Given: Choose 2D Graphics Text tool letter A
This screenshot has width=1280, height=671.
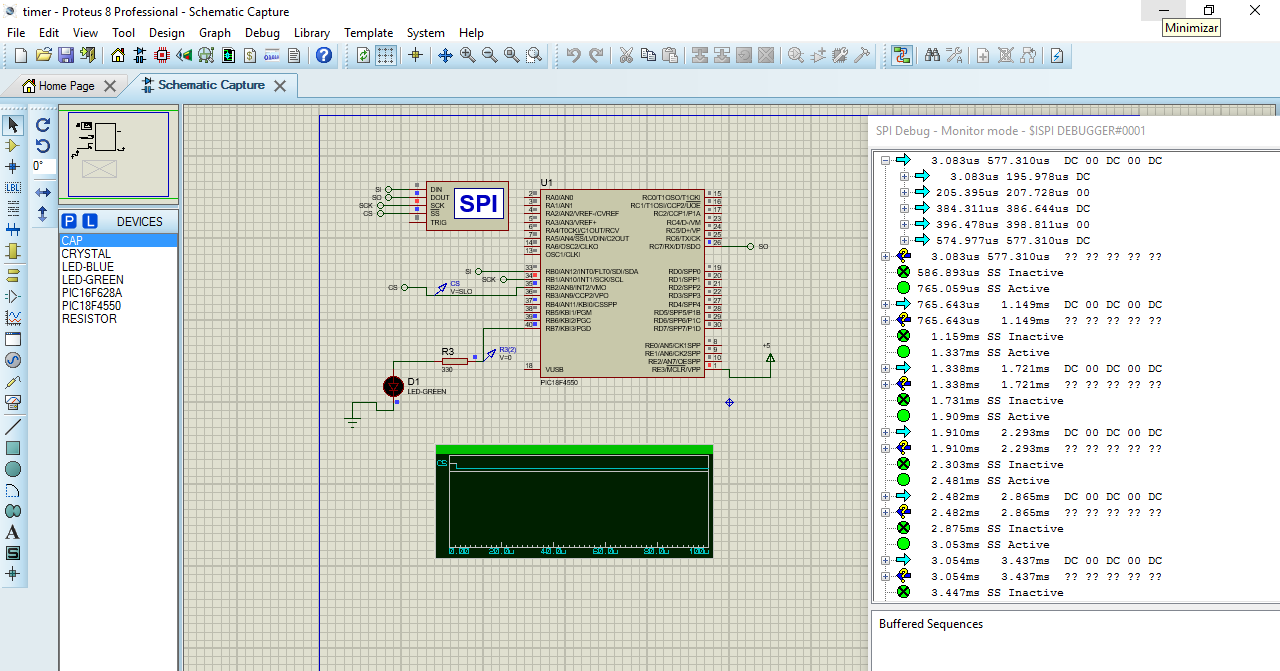Looking at the screenshot, I should 13,532.
